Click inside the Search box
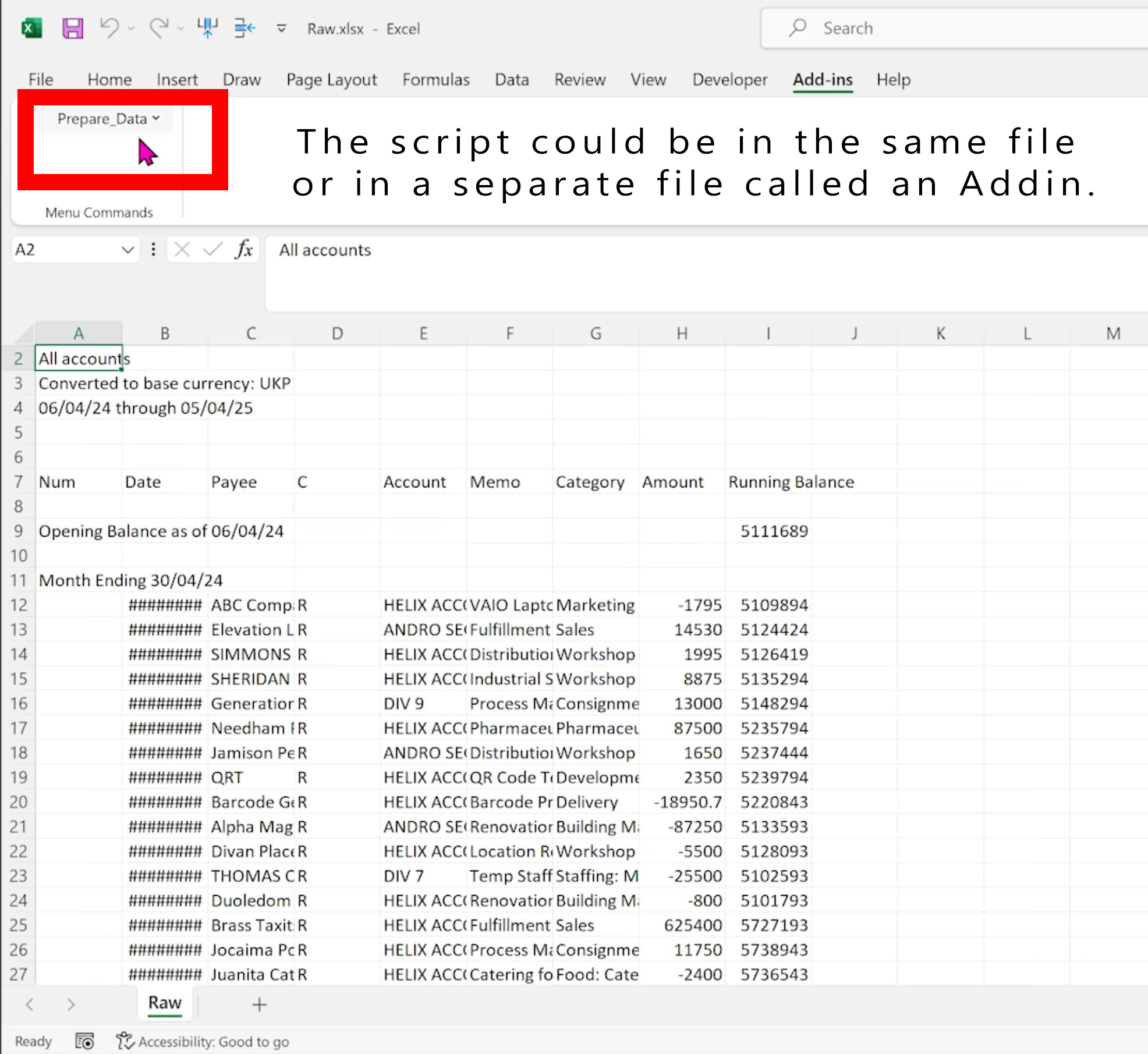Screen dimensions: 1148x1054 pyautogui.click(x=931, y=28)
